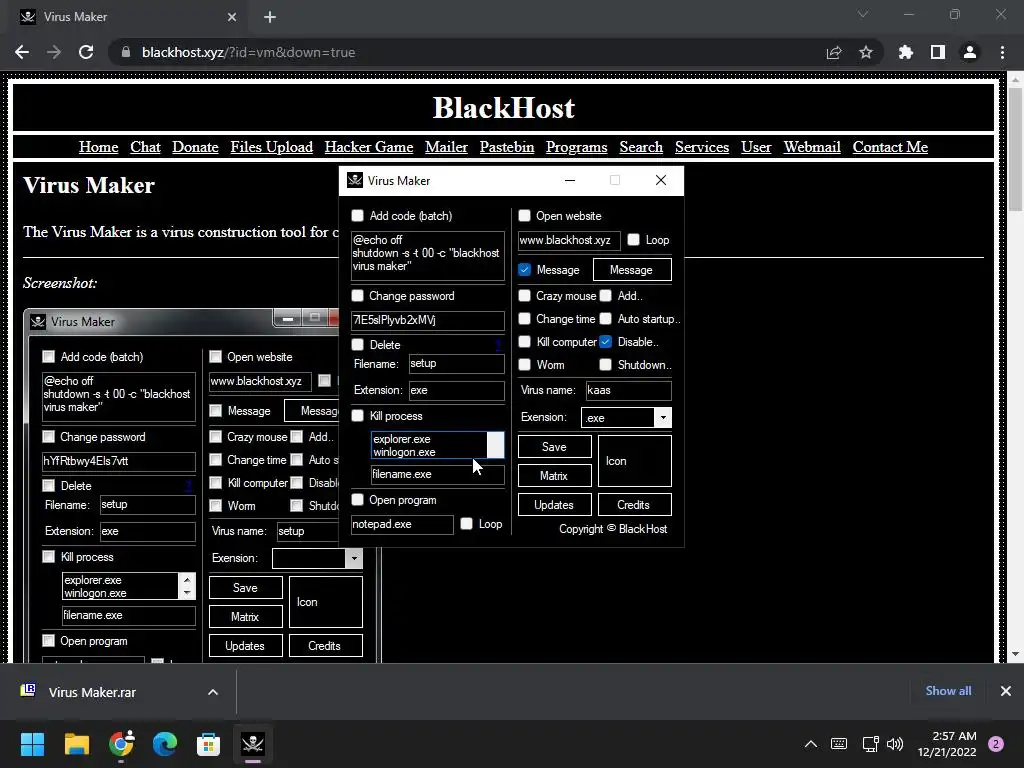The image size is (1024, 768).
Task: Open the Programs navigation link
Action: [x=577, y=147]
